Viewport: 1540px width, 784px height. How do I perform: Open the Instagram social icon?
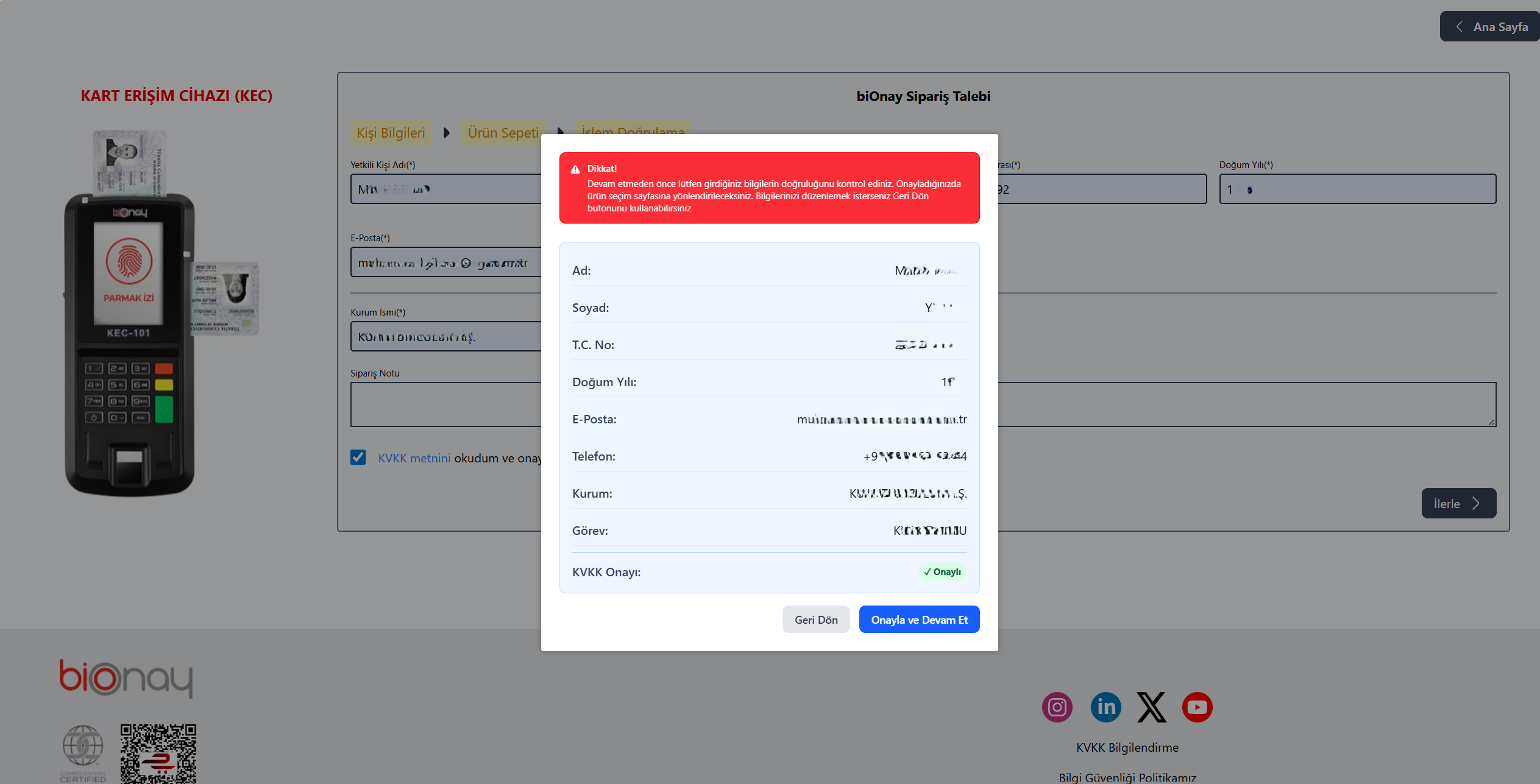[1057, 707]
